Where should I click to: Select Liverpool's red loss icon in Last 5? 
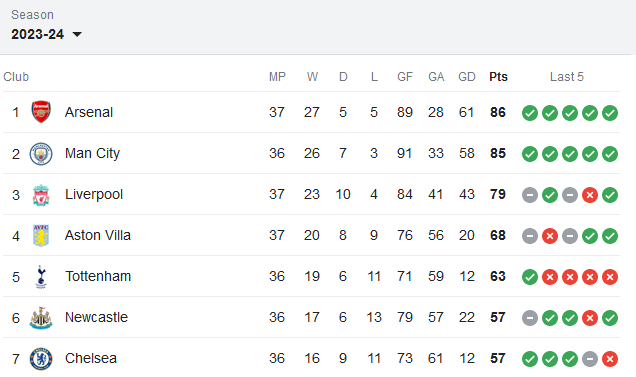pyautogui.click(x=590, y=195)
